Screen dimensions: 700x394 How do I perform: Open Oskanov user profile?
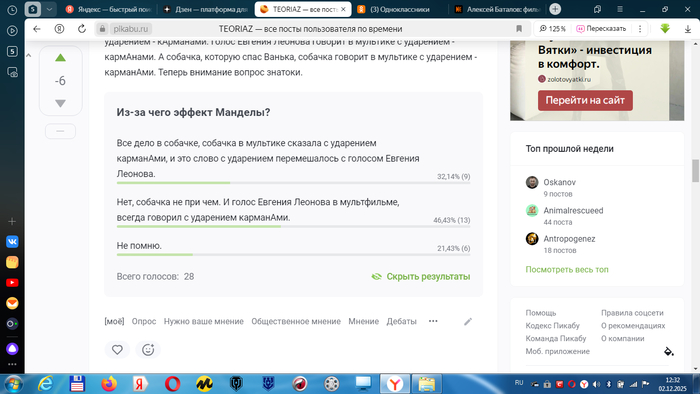559,182
